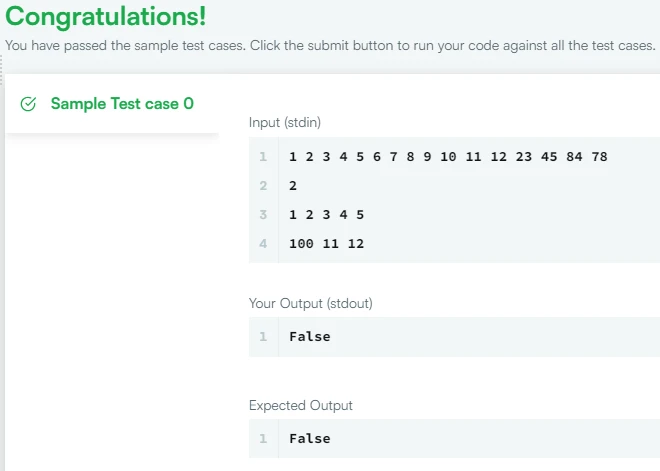660x471 pixels.
Task: Click the green check icon beside Sample Test case 0
Action: tap(28, 104)
